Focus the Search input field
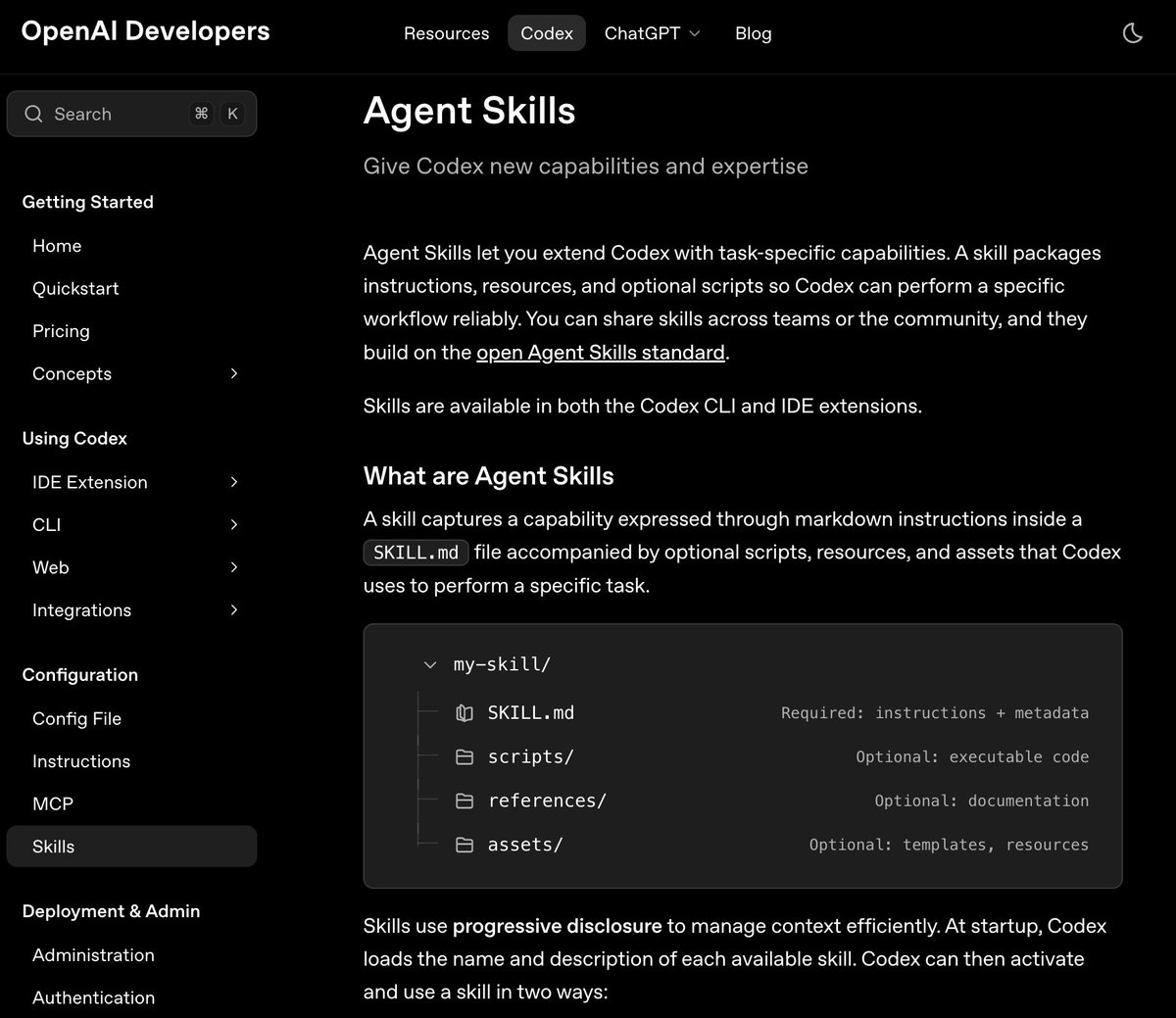Viewport: 1176px width, 1018px height. (x=118, y=114)
